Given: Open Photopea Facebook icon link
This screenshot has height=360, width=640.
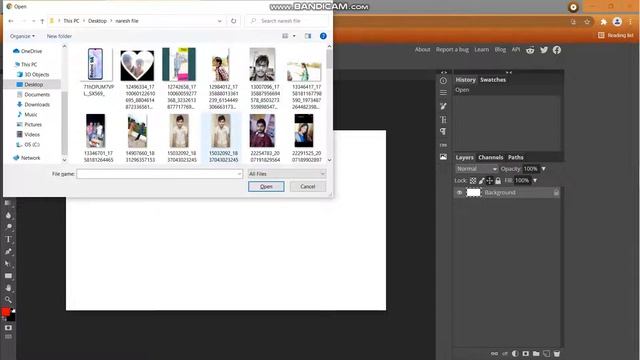Looking at the screenshot, I should [557, 50].
